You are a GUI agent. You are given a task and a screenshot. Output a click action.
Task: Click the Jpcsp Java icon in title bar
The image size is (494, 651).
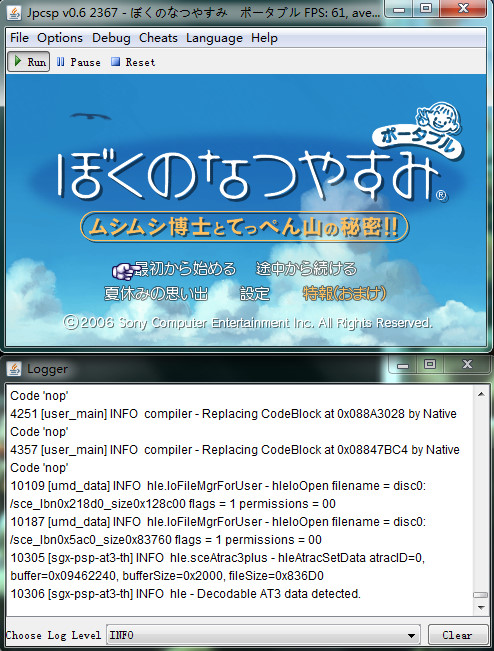click(x=14, y=13)
